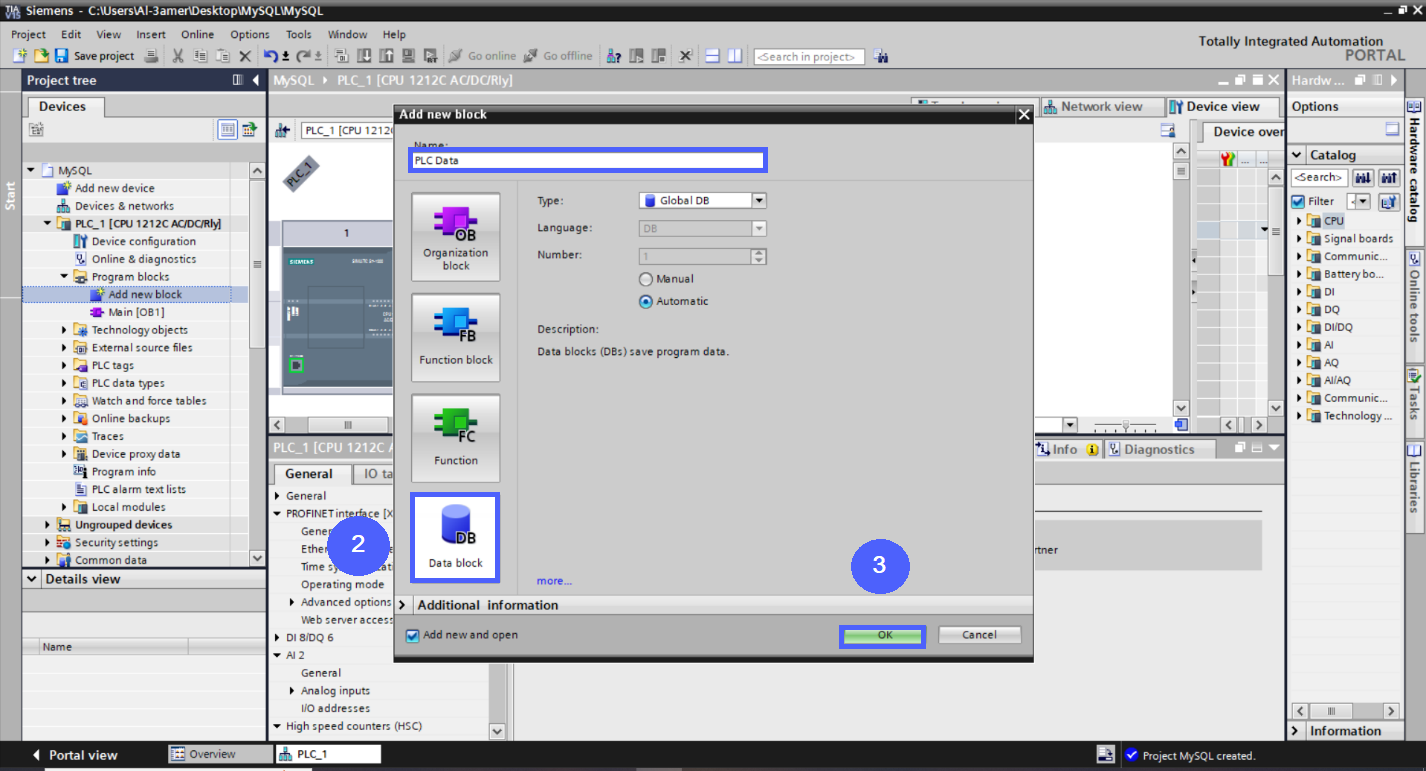Click OK in Add new block dialog
Viewport: 1426px width, 771px height.
[x=884, y=636]
